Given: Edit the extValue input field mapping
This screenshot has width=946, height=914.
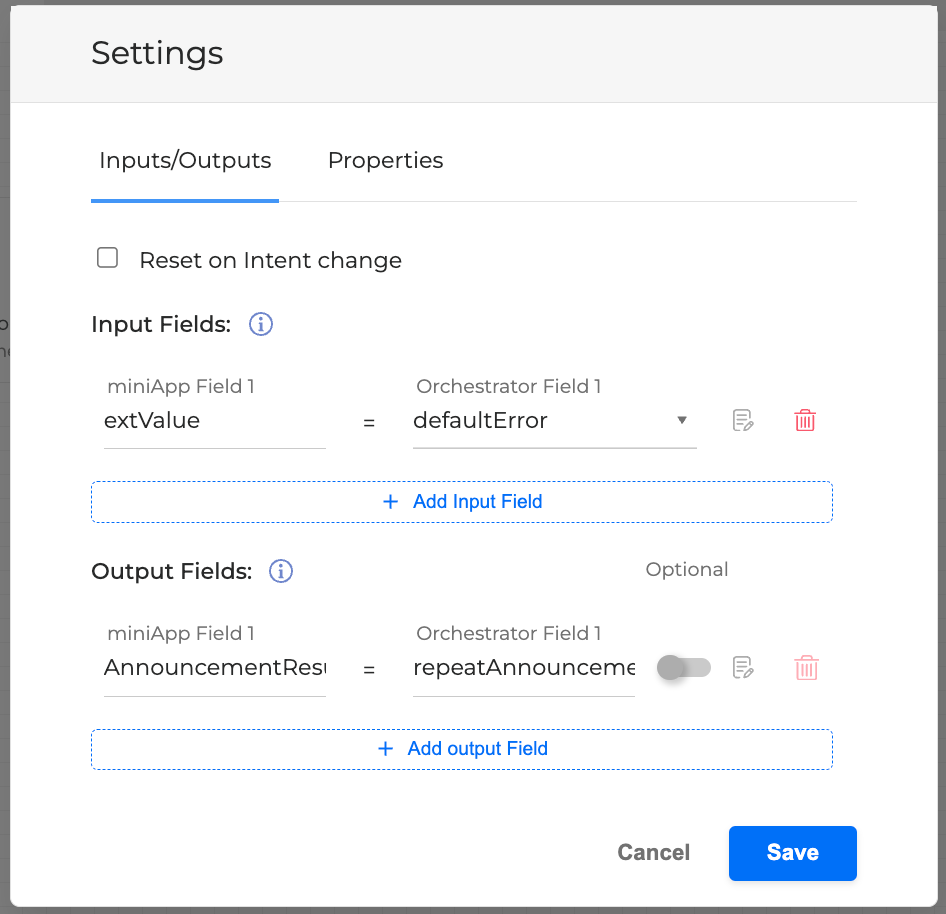Looking at the screenshot, I should 742,421.
